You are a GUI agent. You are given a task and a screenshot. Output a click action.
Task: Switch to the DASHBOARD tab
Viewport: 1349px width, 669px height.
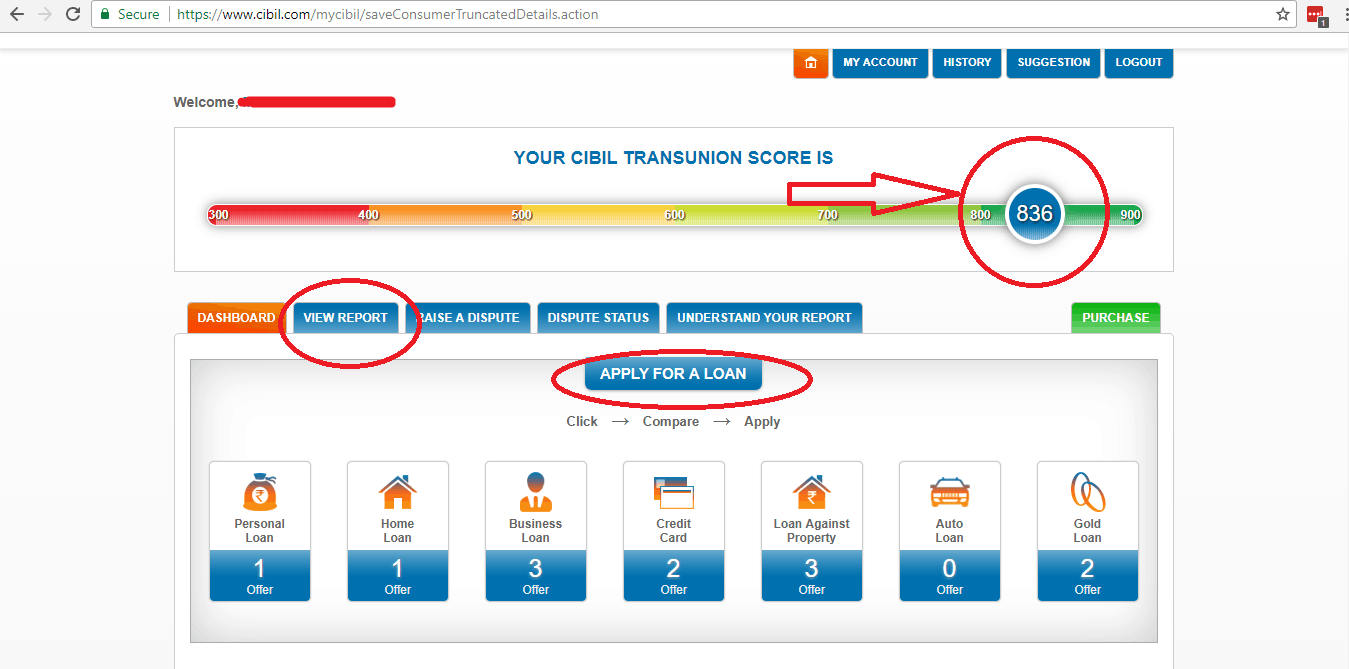236,318
